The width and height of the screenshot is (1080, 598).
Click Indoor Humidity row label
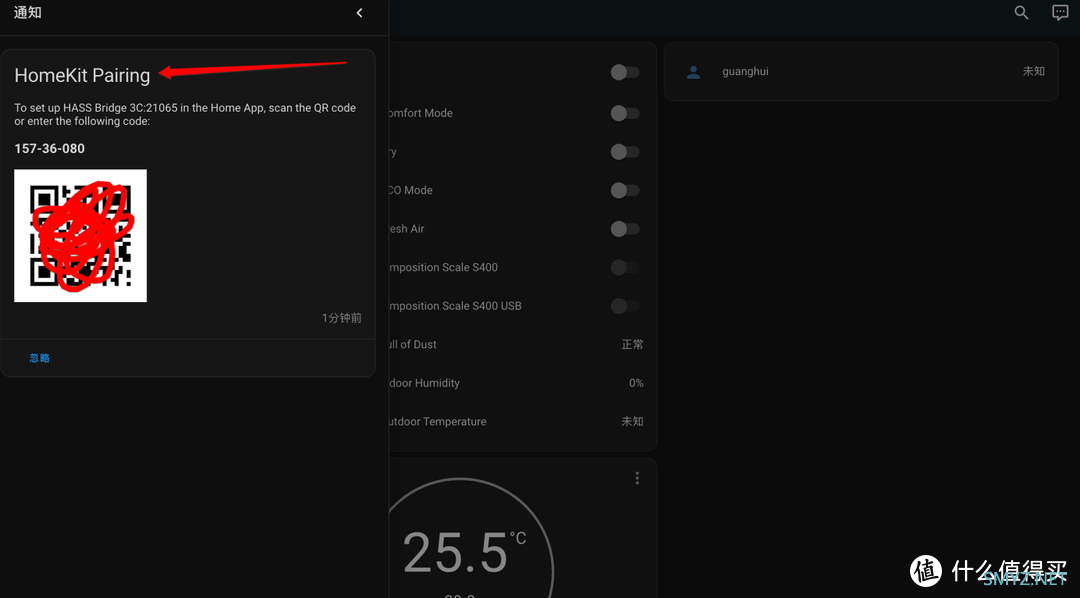424,383
